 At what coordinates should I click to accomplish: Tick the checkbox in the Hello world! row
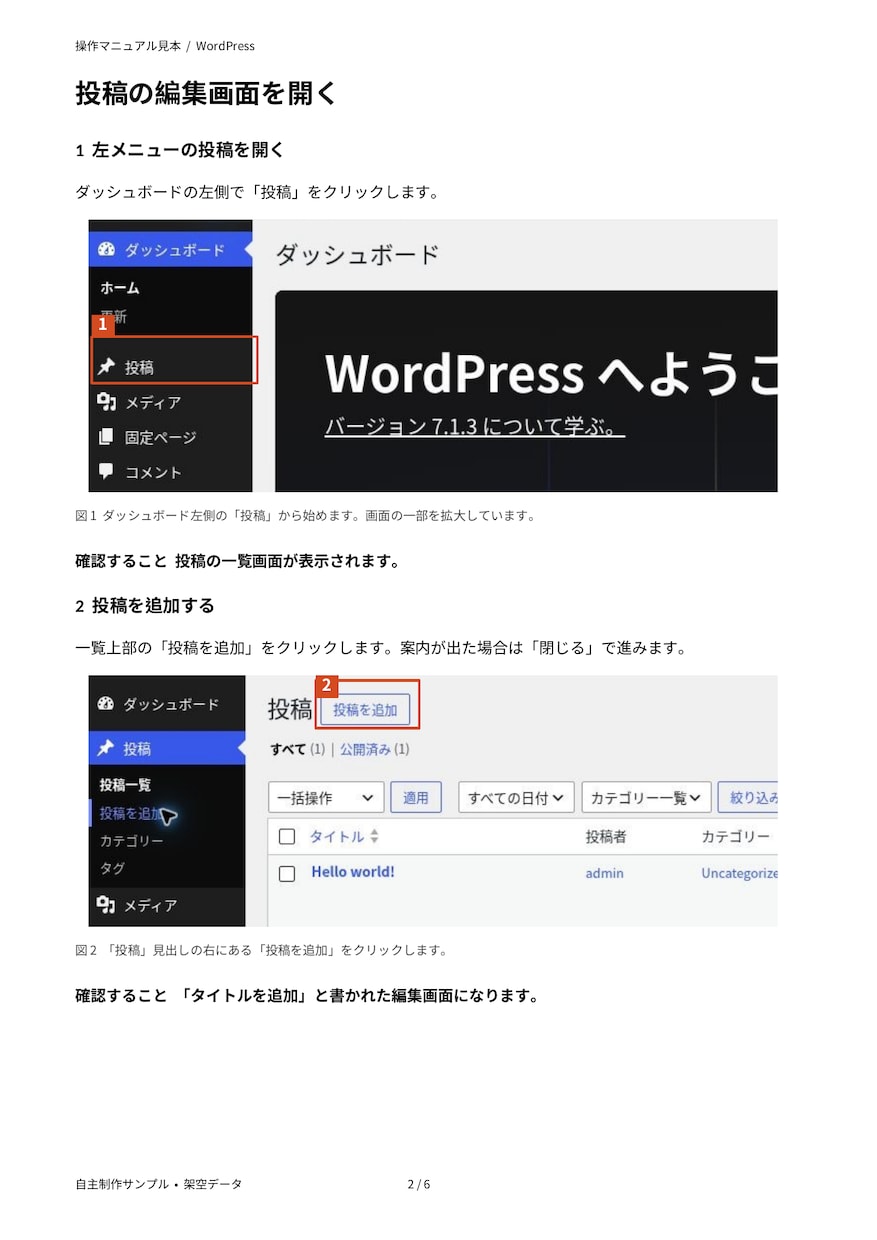coord(287,873)
